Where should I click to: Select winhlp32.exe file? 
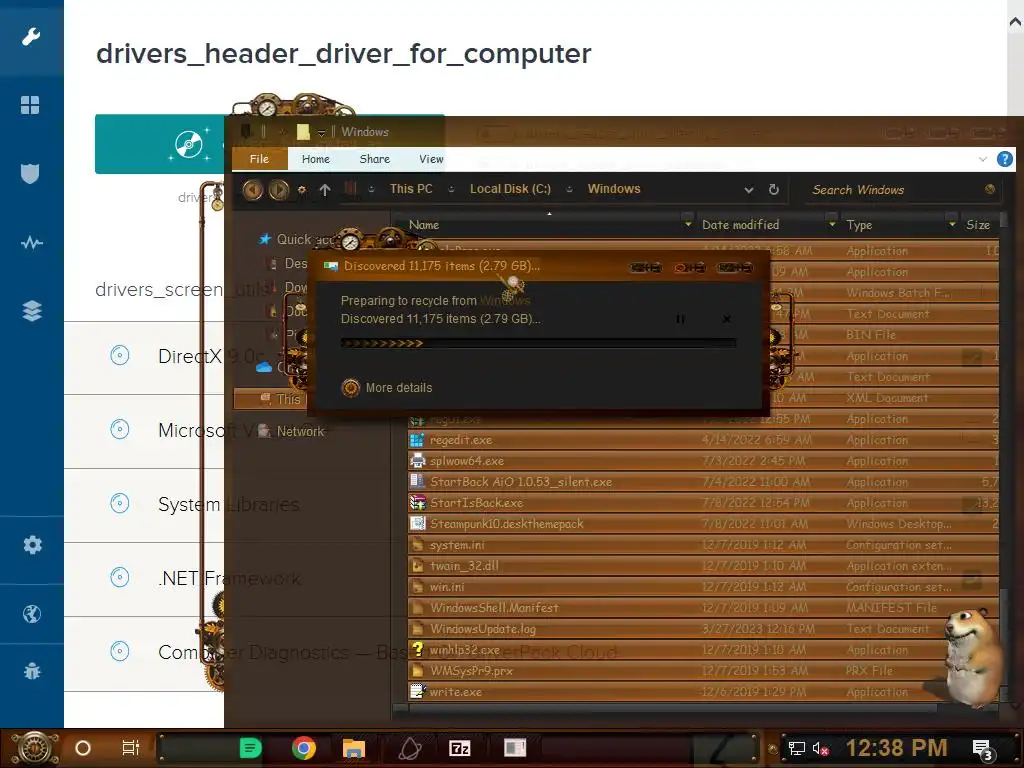[x=703, y=650]
